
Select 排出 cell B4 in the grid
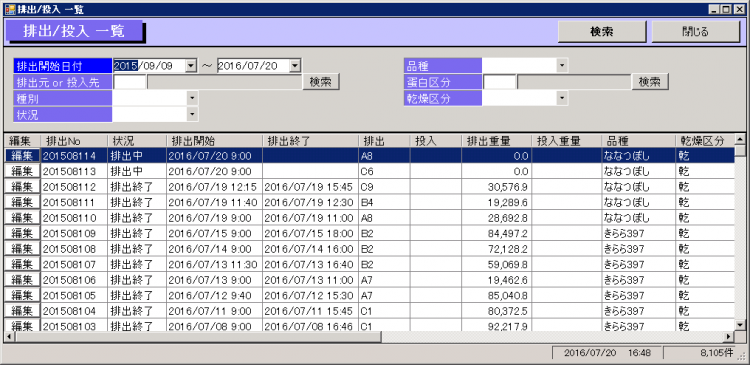[x=385, y=202]
